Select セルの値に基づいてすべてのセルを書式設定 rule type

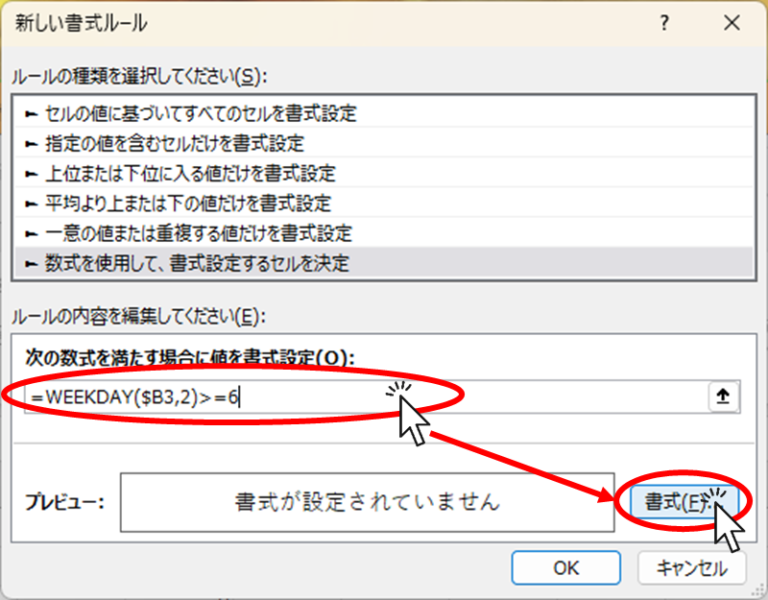(x=384, y=114)
